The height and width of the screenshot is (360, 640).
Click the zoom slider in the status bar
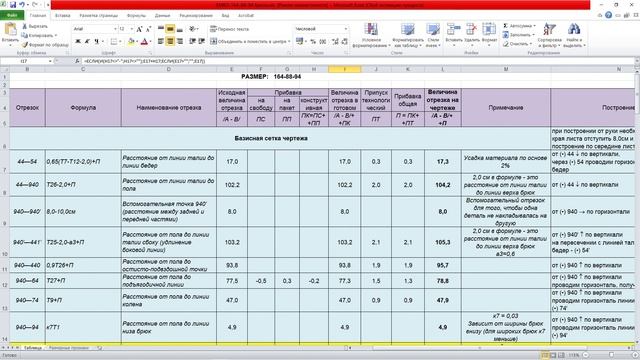tap(611, 355)
